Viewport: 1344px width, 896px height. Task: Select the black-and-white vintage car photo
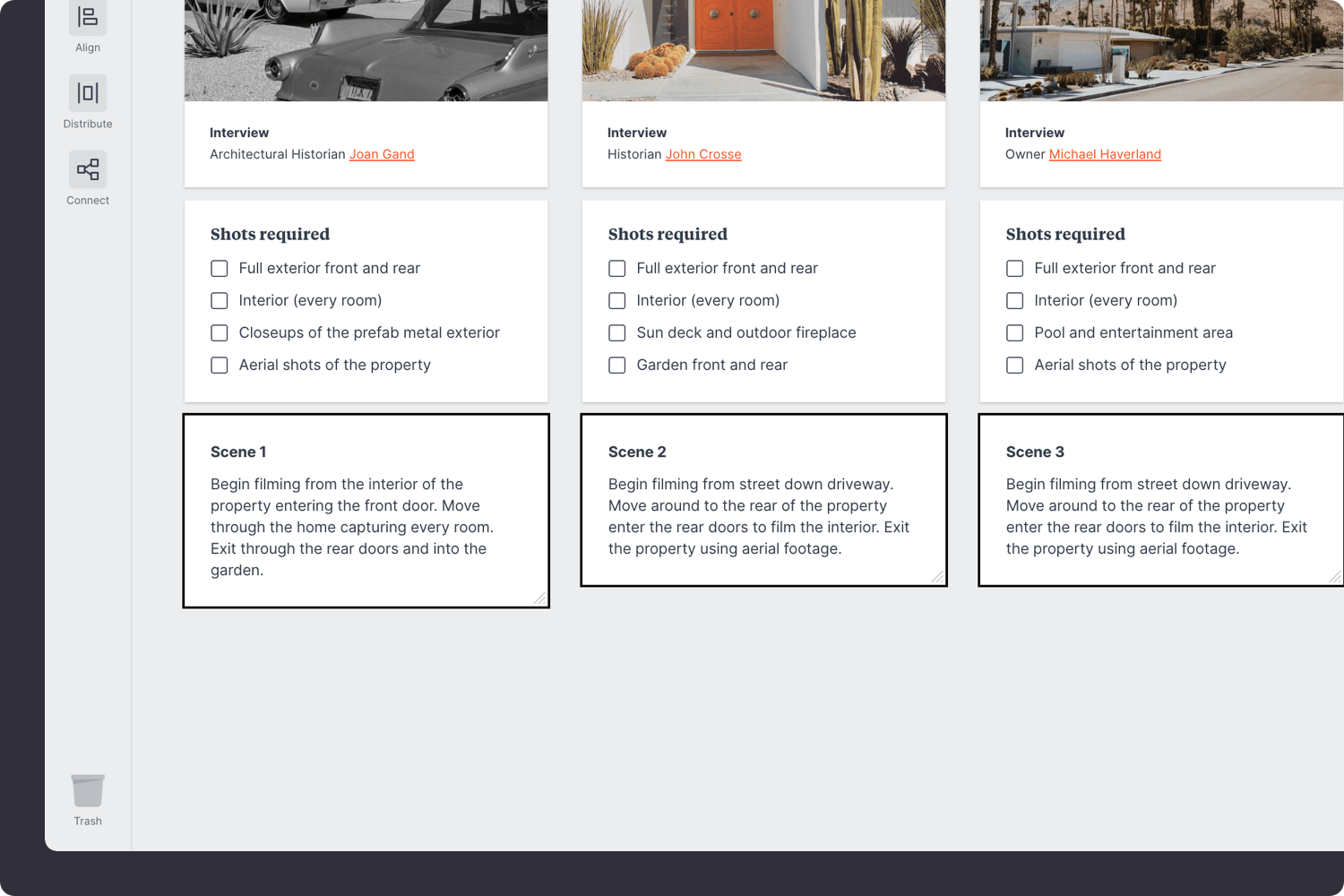(366, 50)
